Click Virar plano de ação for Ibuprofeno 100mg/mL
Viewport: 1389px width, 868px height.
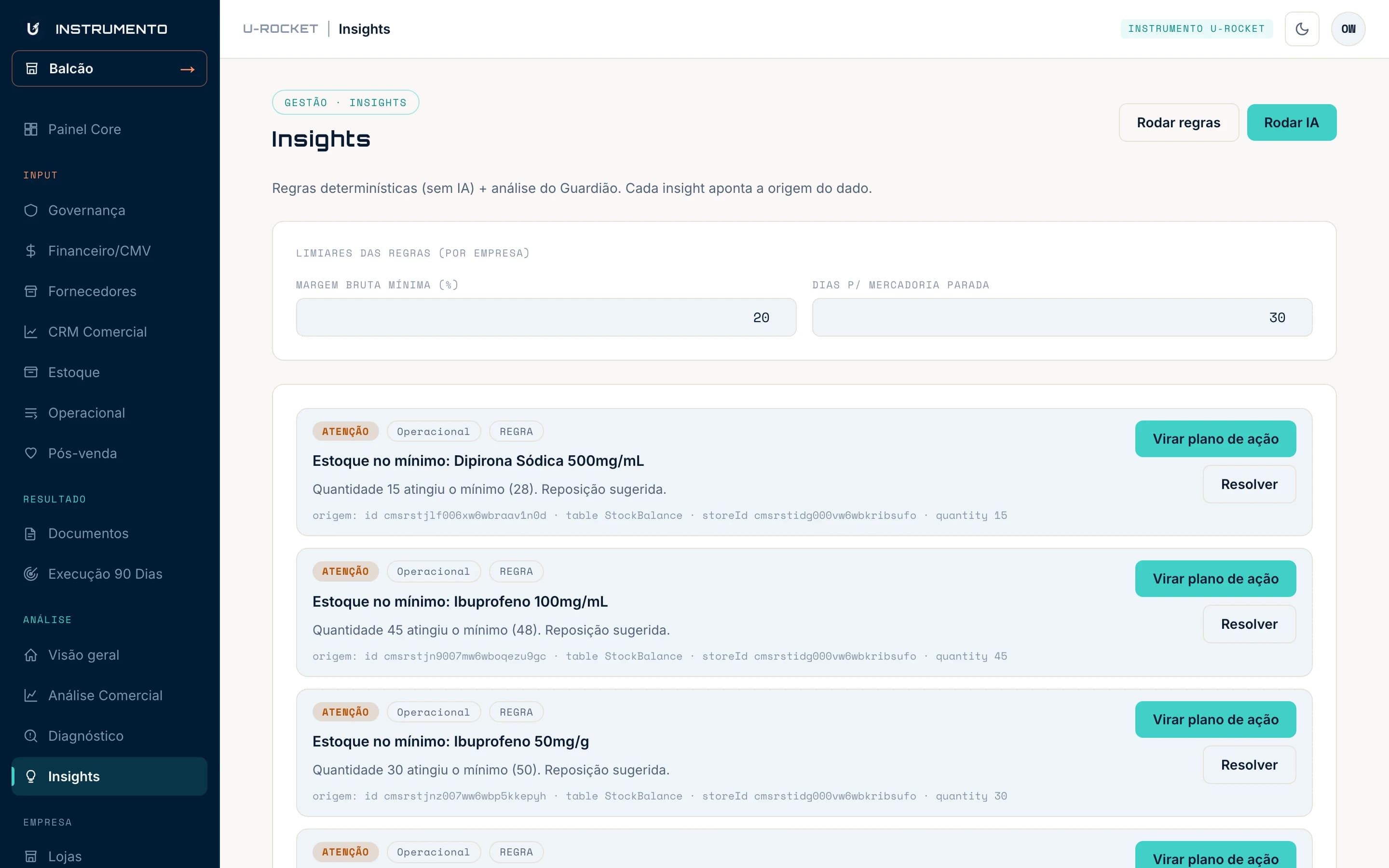(1215, 579)
